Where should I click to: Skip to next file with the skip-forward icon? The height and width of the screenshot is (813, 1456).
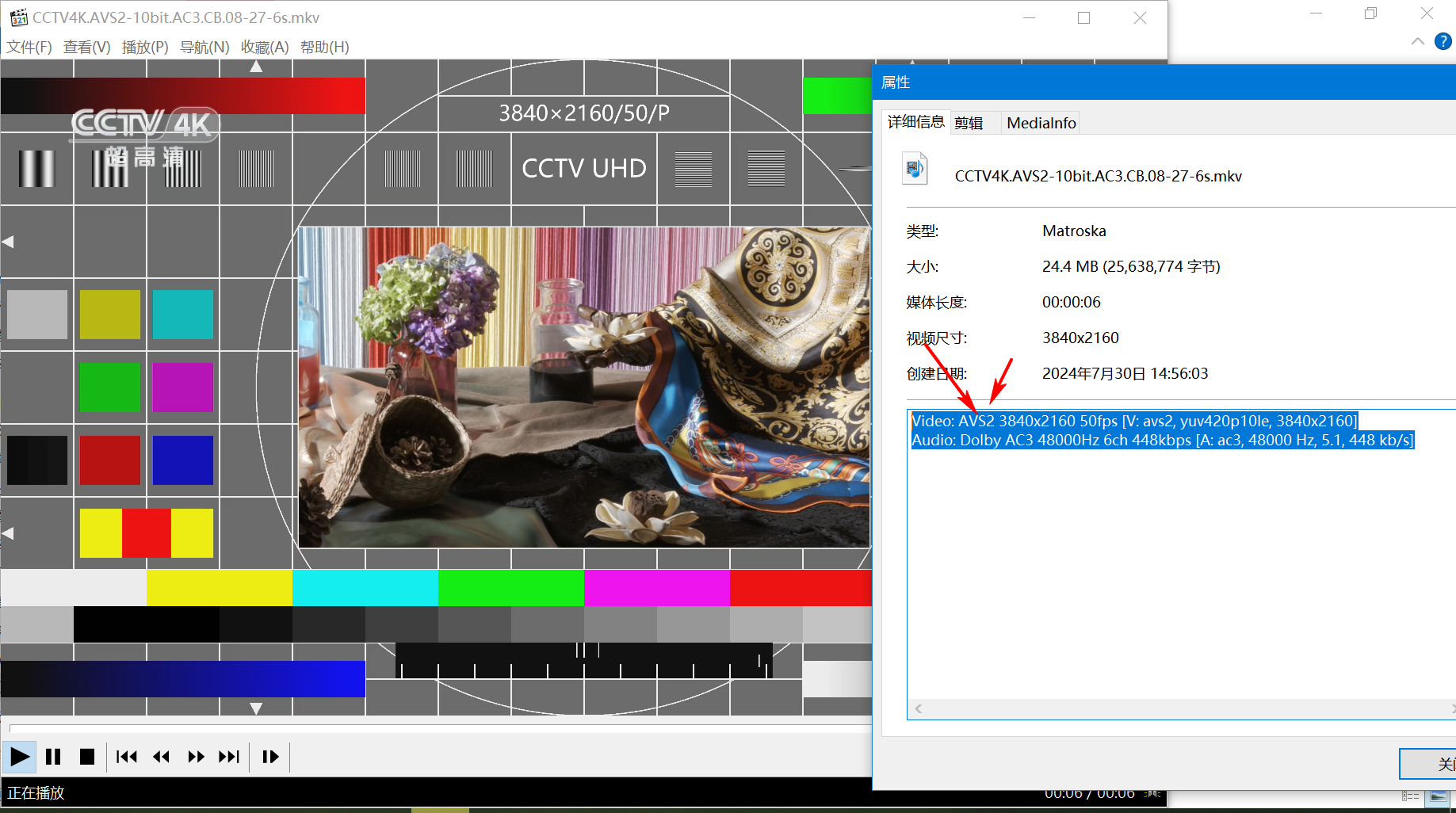point(229,757)
